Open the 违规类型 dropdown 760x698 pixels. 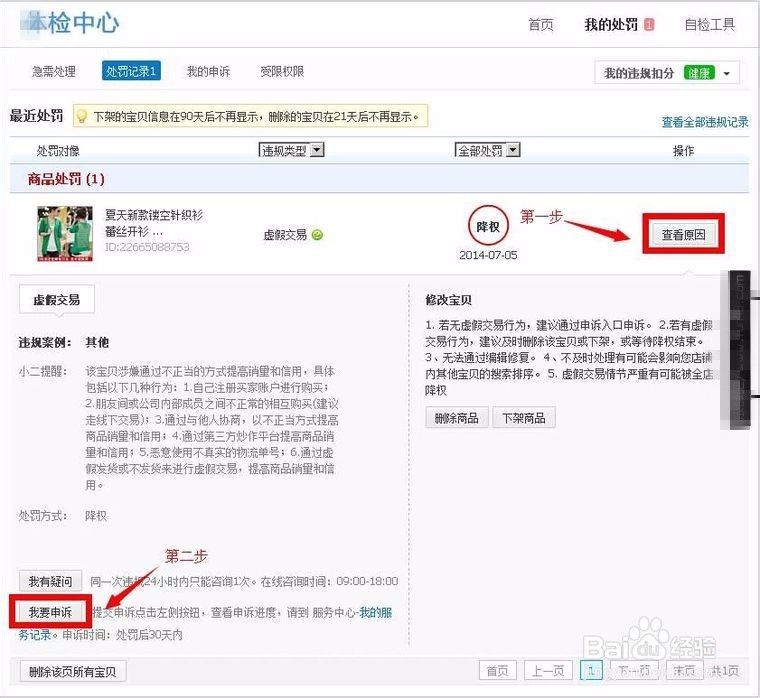pyautogui.click(x=291, y=150)
